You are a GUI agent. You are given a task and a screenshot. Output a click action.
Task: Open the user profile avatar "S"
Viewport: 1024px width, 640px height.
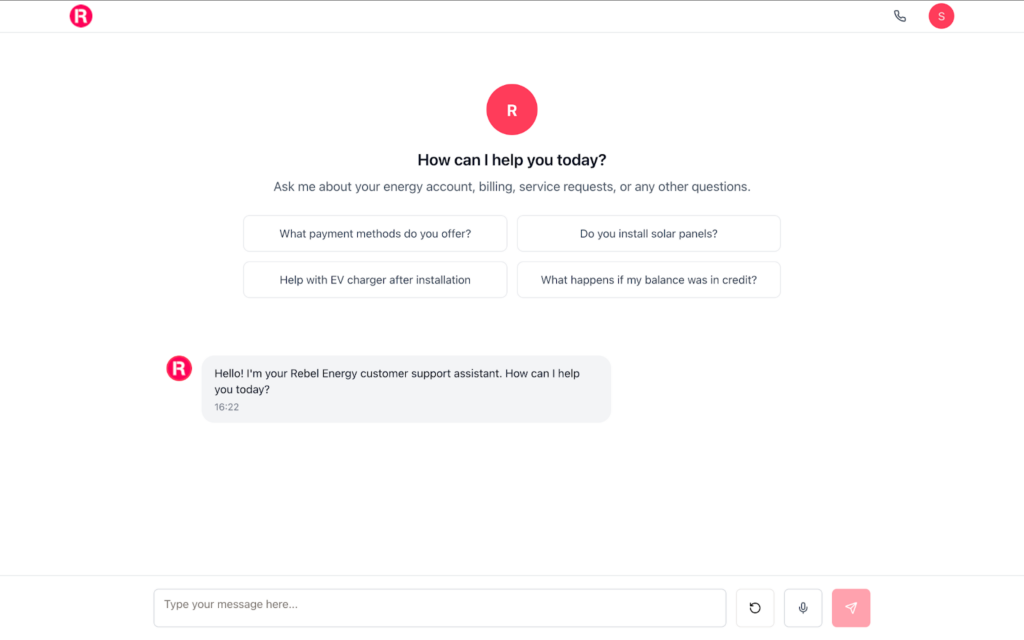[x=941, y=16]
